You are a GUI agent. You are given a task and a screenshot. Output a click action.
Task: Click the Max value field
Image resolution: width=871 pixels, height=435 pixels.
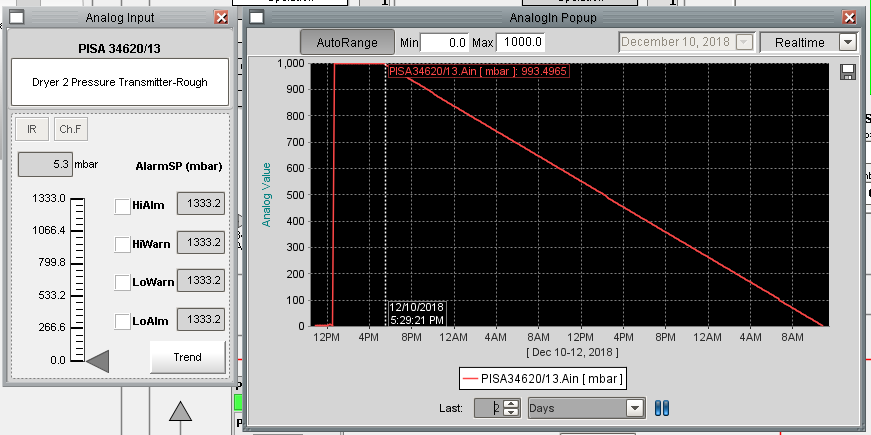click(x=520, y=42)
